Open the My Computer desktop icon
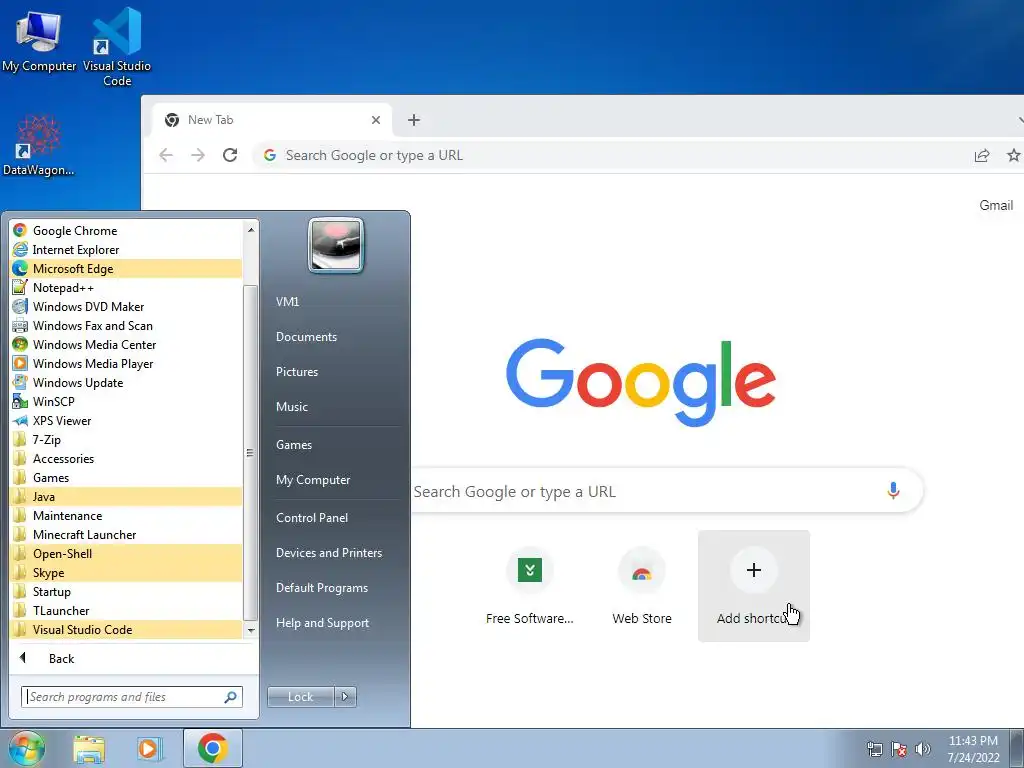1024x768 pixels. pos(39,41)
